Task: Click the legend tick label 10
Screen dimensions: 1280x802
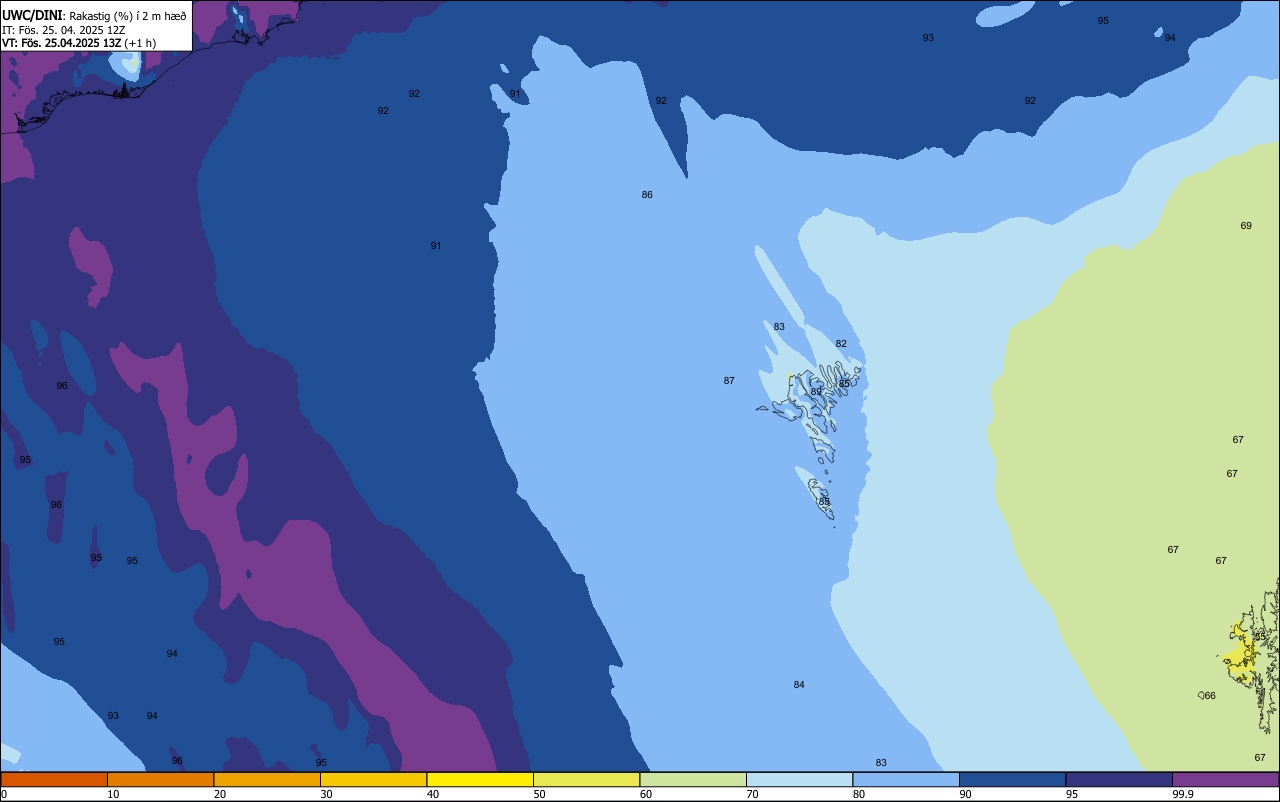Action: pyautogui.click(x=113, y=794)
